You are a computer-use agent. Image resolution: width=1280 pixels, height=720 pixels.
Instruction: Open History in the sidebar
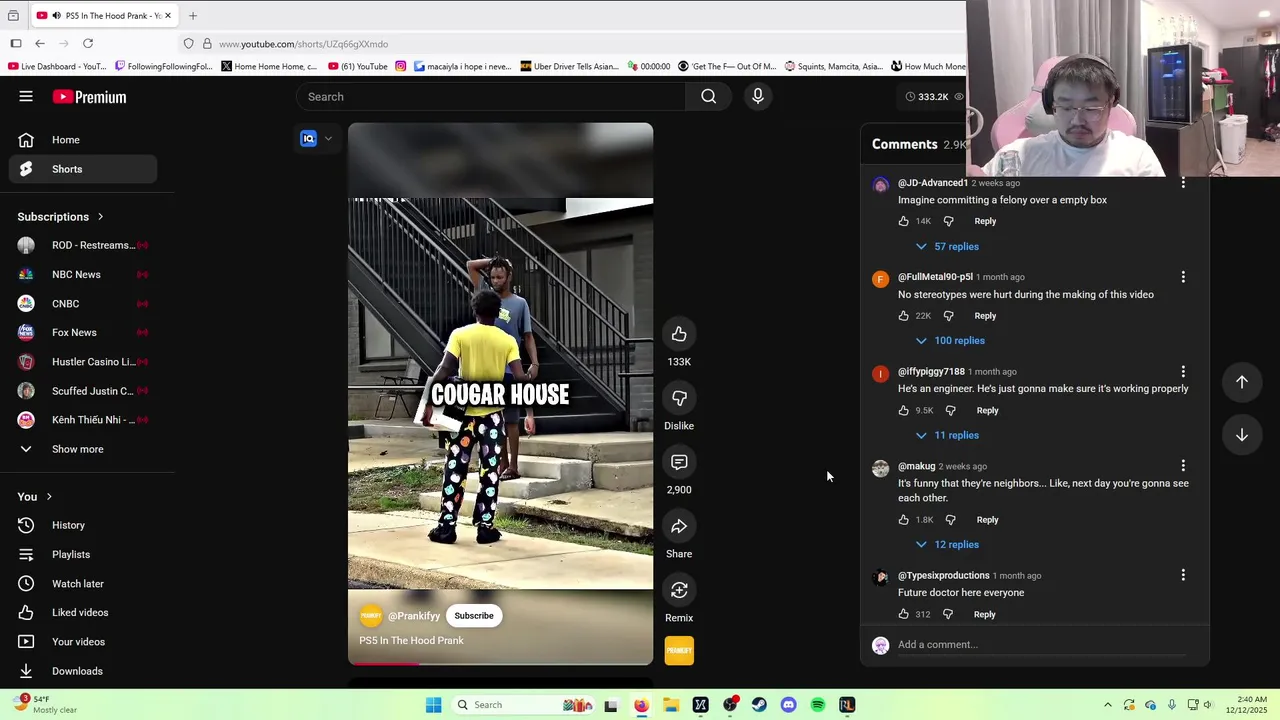[x=83, y=525]
